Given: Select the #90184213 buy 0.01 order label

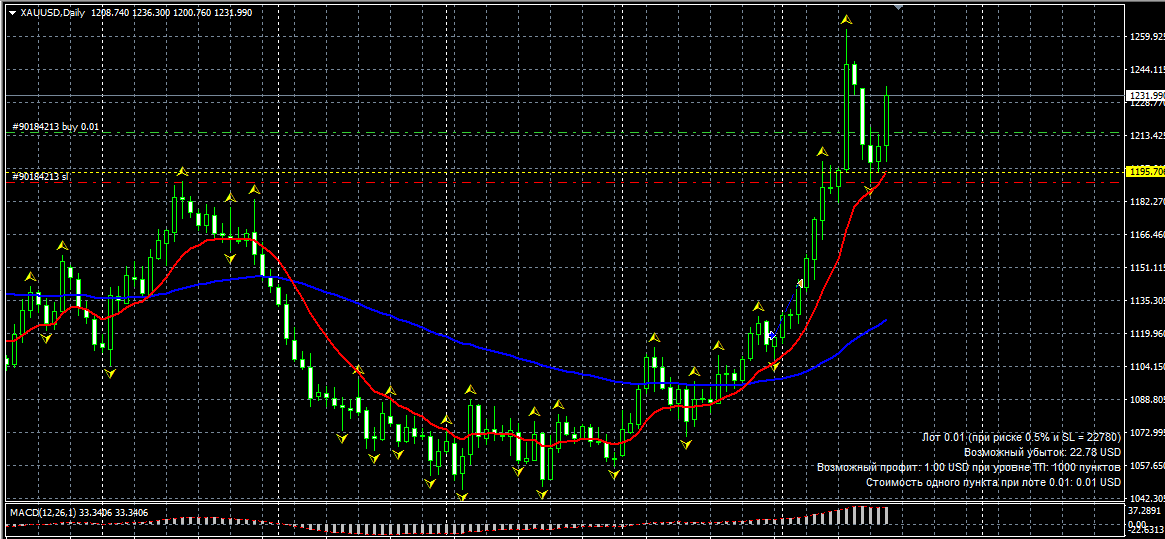Looking at the screenshot, I should coord(55,127).
